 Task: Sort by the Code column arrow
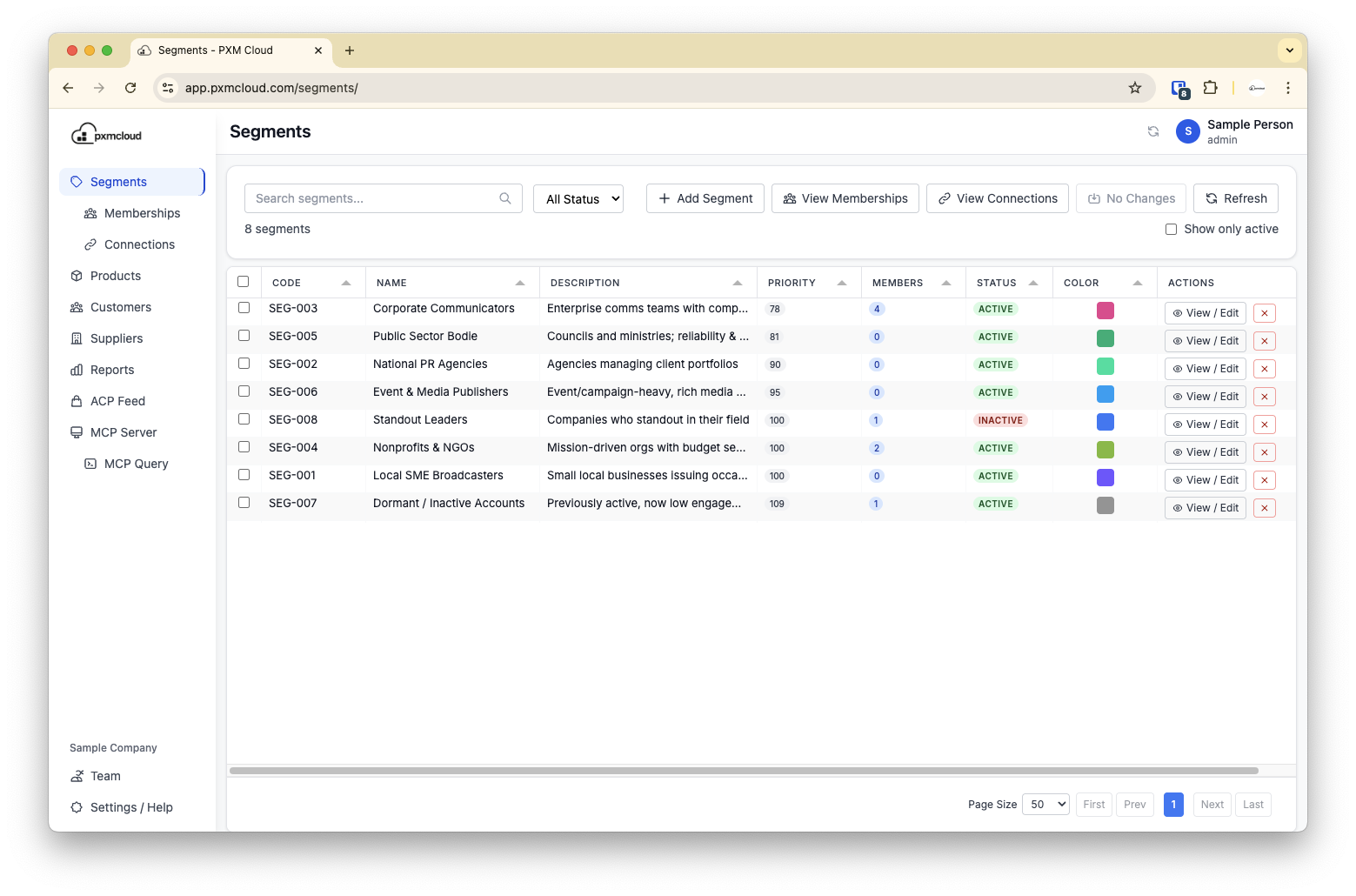pos(346,283)
